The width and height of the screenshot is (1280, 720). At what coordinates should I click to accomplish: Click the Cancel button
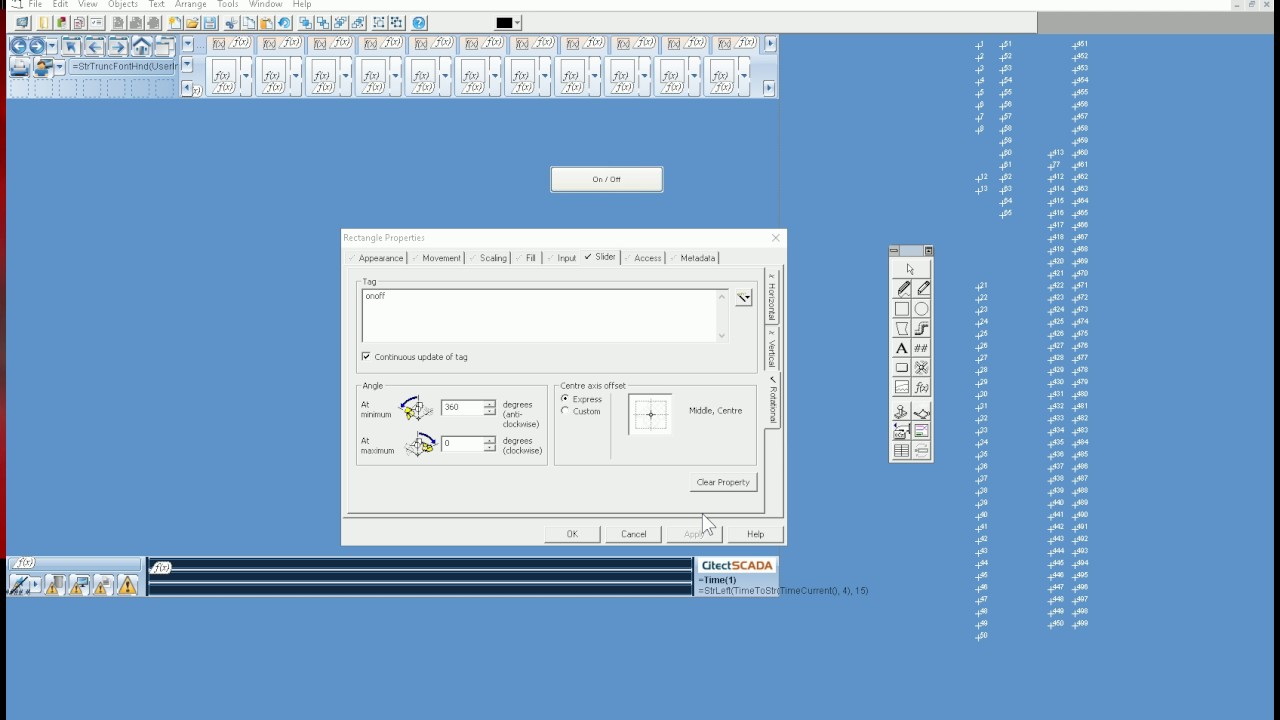click(633, 534)
